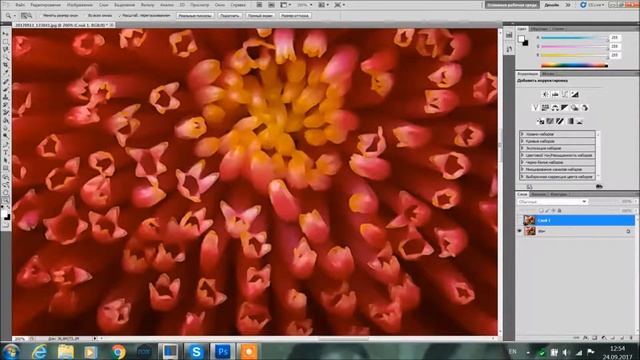Add a Photo Filter adjustment layer
The image size is (640, 360).
point(575,108)
